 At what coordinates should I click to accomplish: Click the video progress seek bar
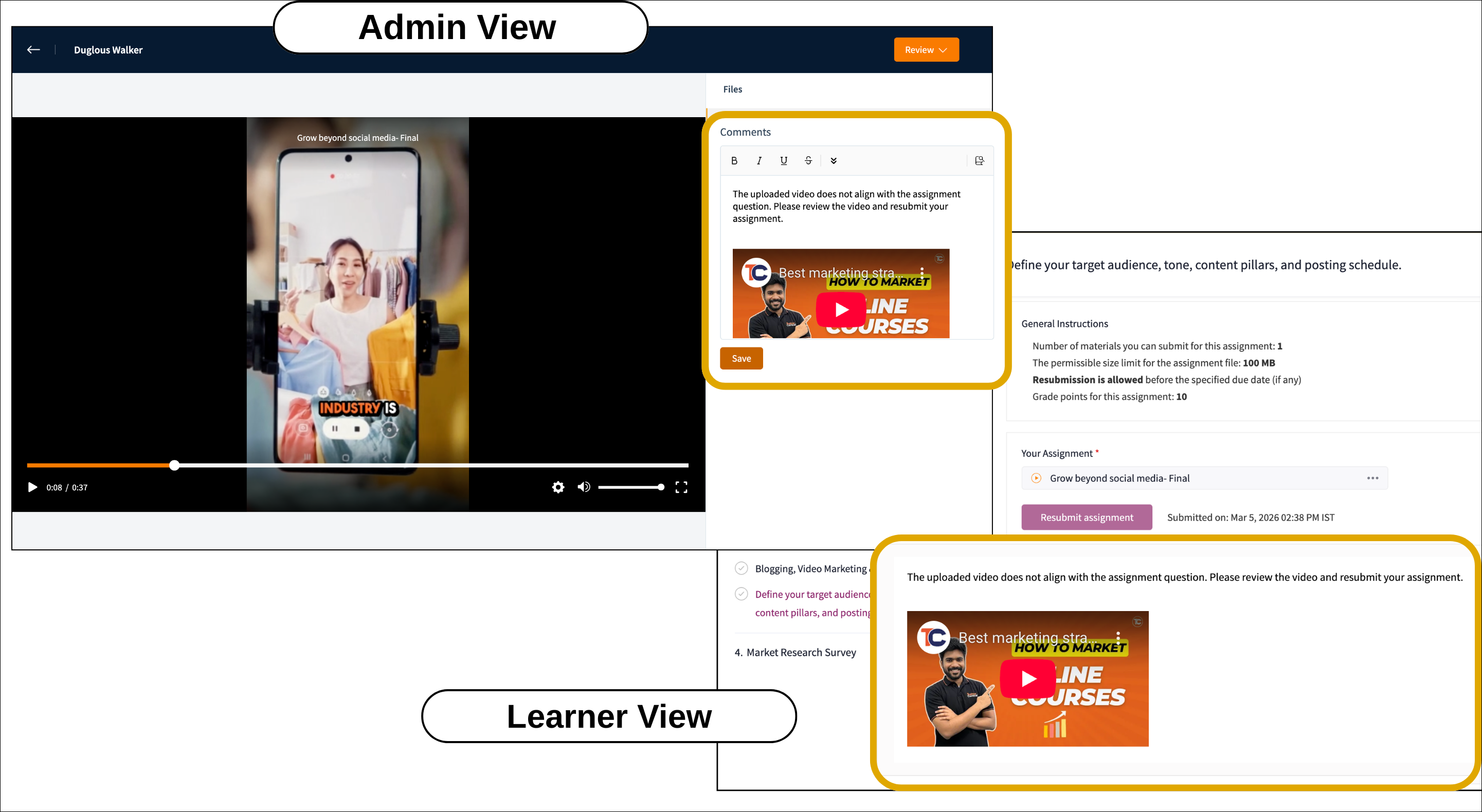tap(403, 465)
